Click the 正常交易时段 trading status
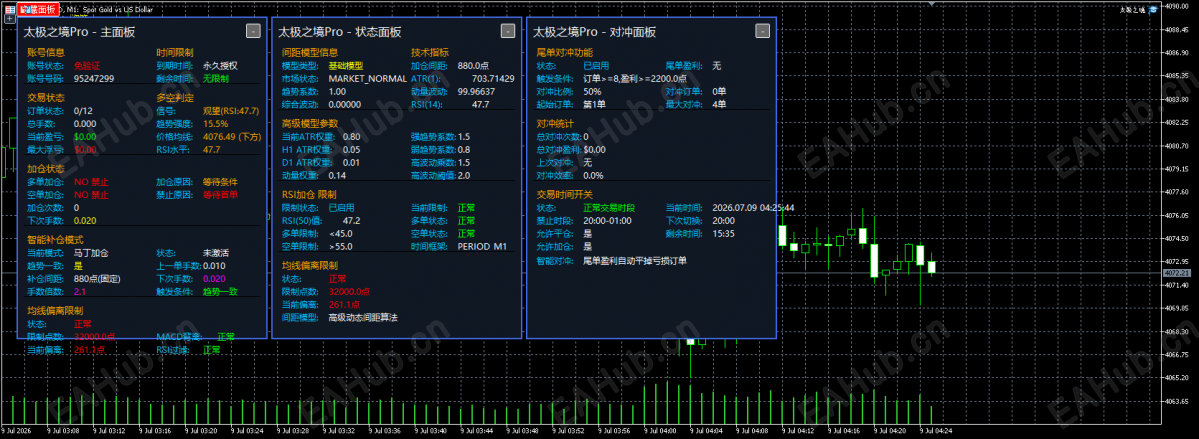The image size is (1199, 439). click(x=609, y=208)
